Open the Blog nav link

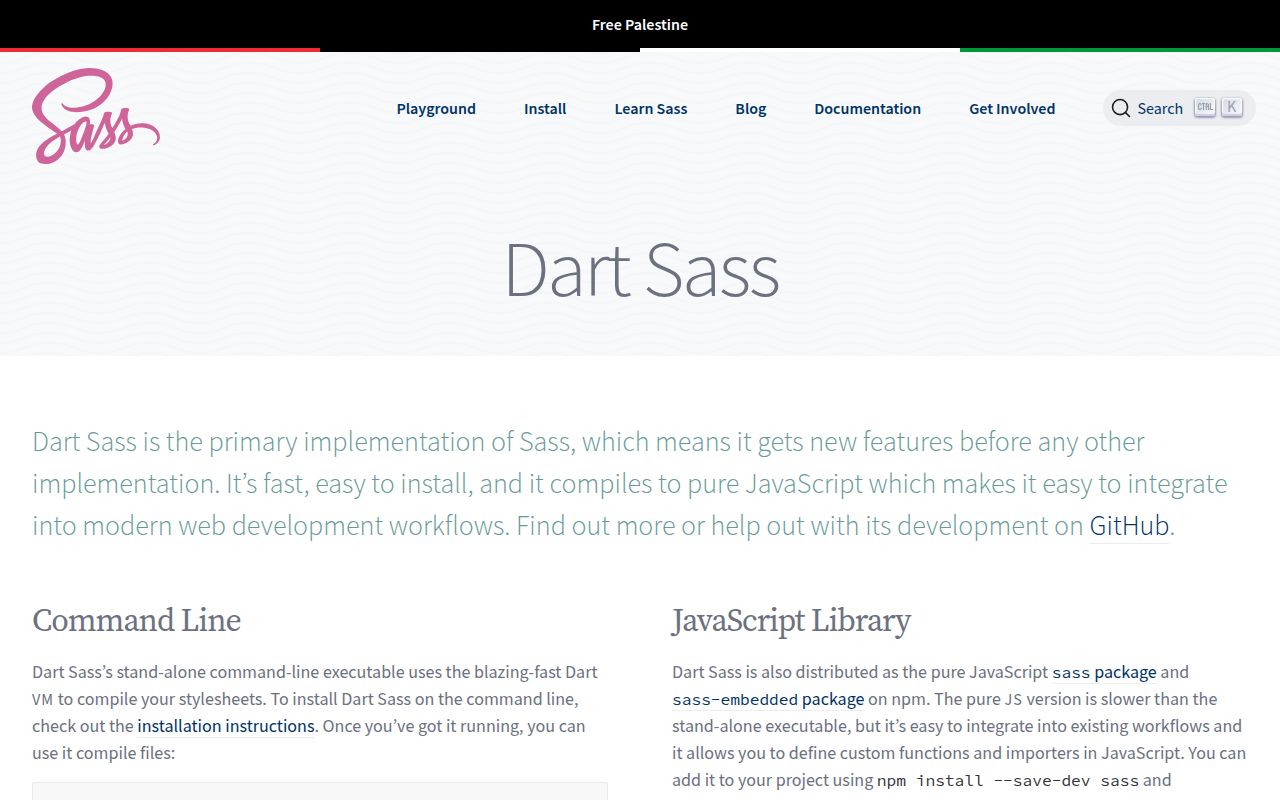751,109
